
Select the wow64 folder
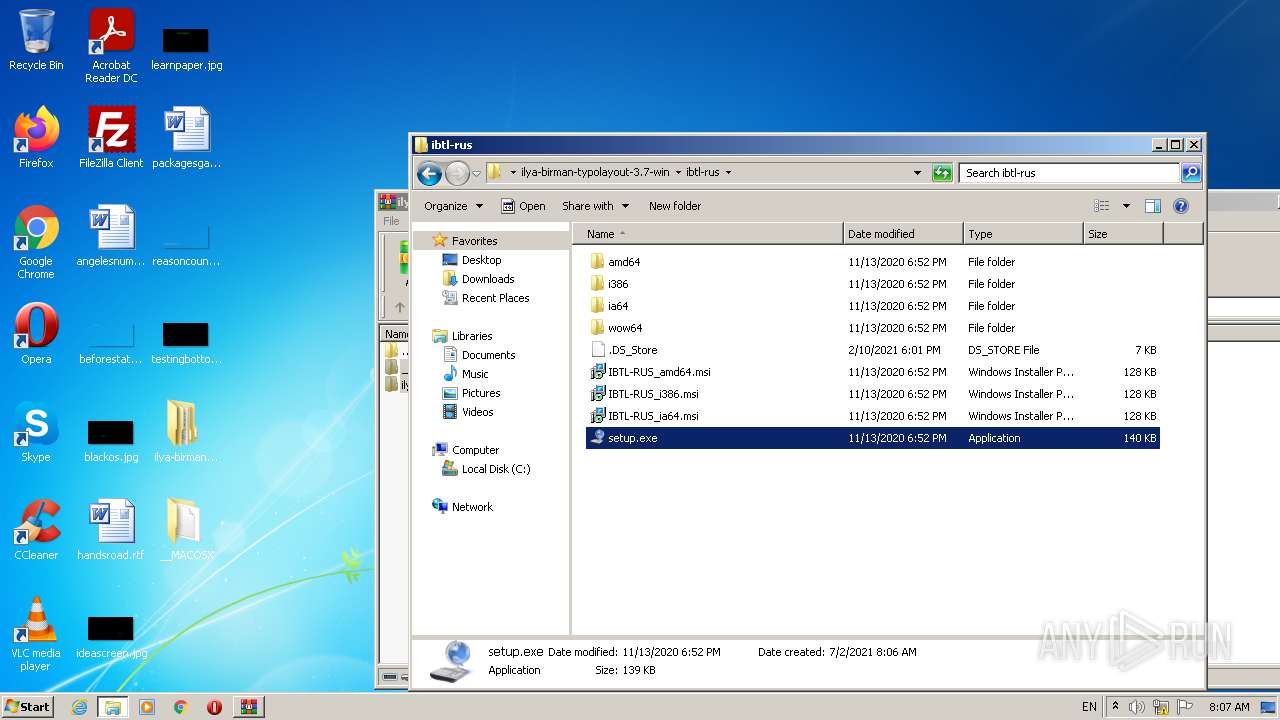pos(872,328)
